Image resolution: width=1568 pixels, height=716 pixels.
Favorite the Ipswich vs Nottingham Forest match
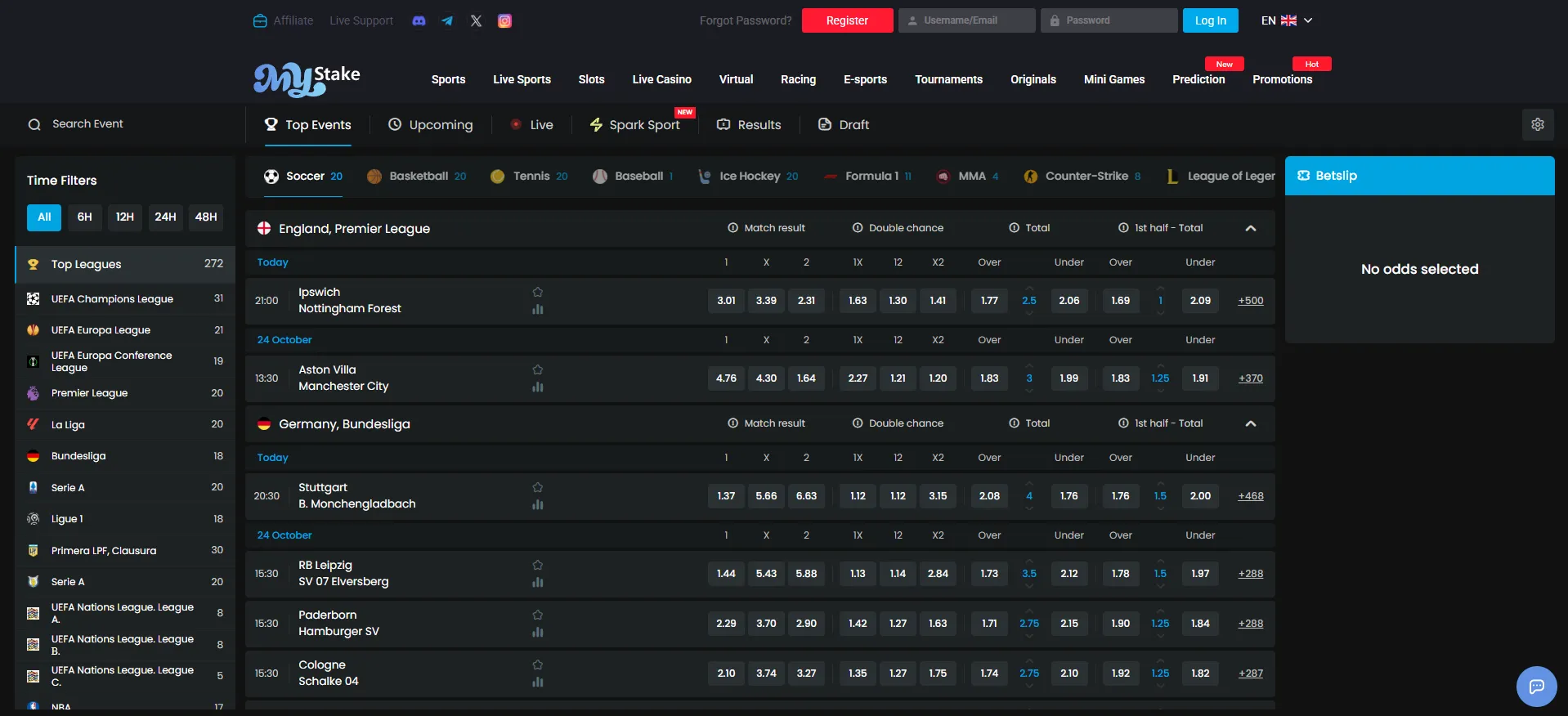537,292
